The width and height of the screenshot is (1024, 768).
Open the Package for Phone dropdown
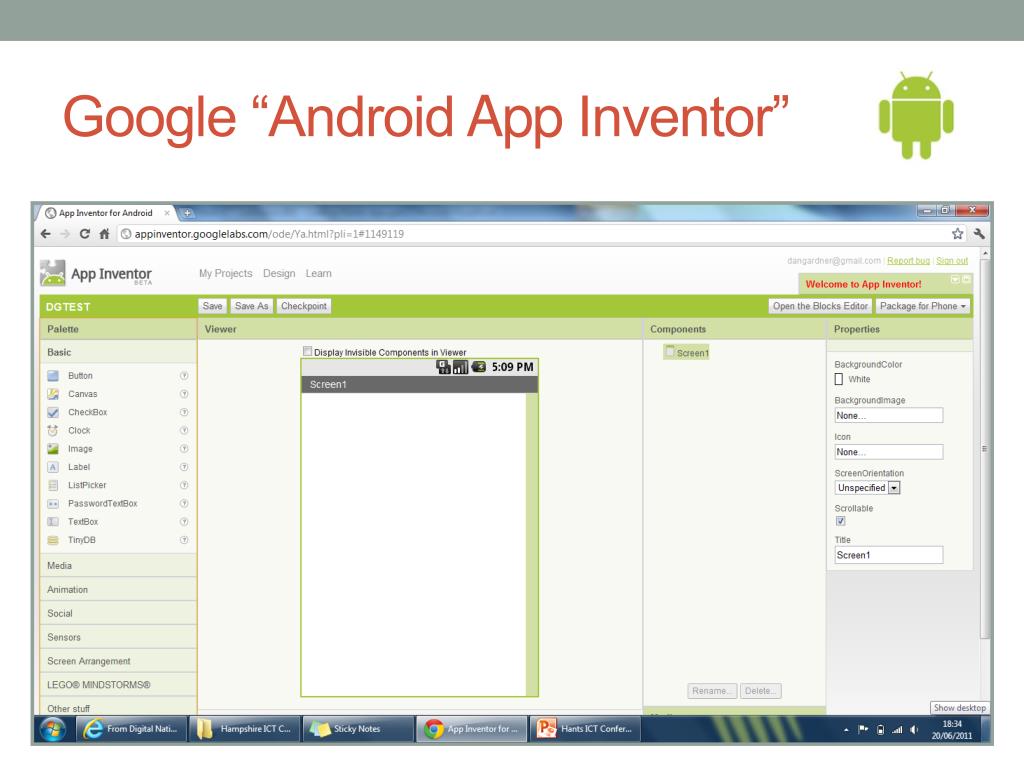point(923,306)
